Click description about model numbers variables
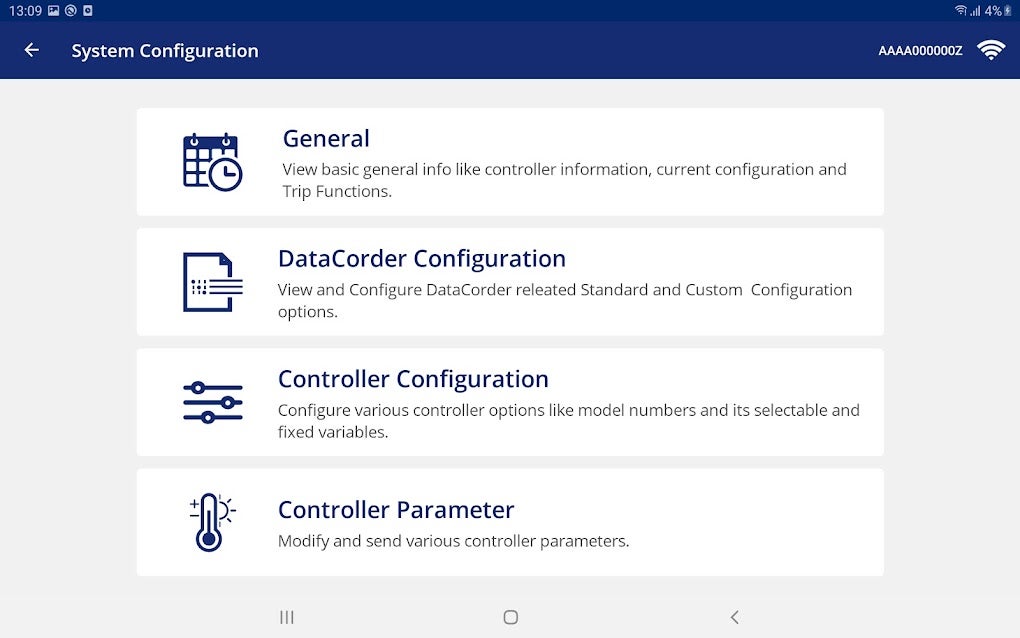 568,421
